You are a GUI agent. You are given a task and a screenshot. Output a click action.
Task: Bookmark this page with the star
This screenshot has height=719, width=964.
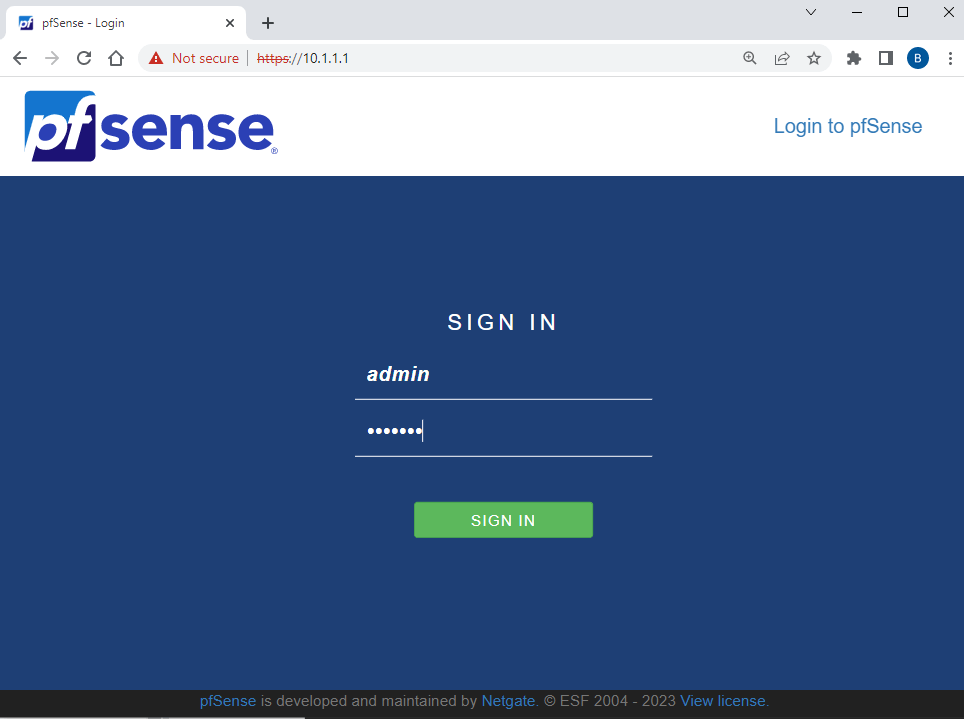coord(814,58)
